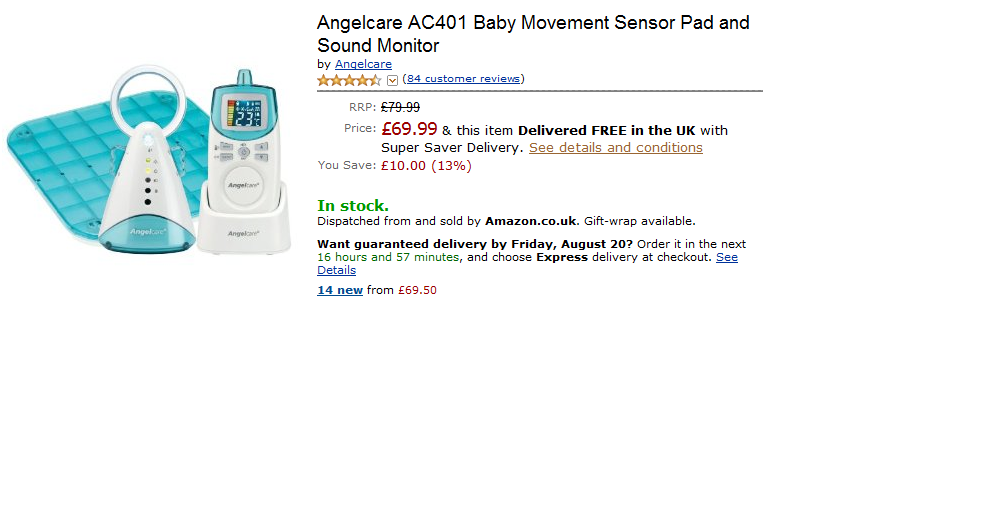1005x513 pixels.
Task: Click the £69.50 new-from price
Action: [417, 291]
